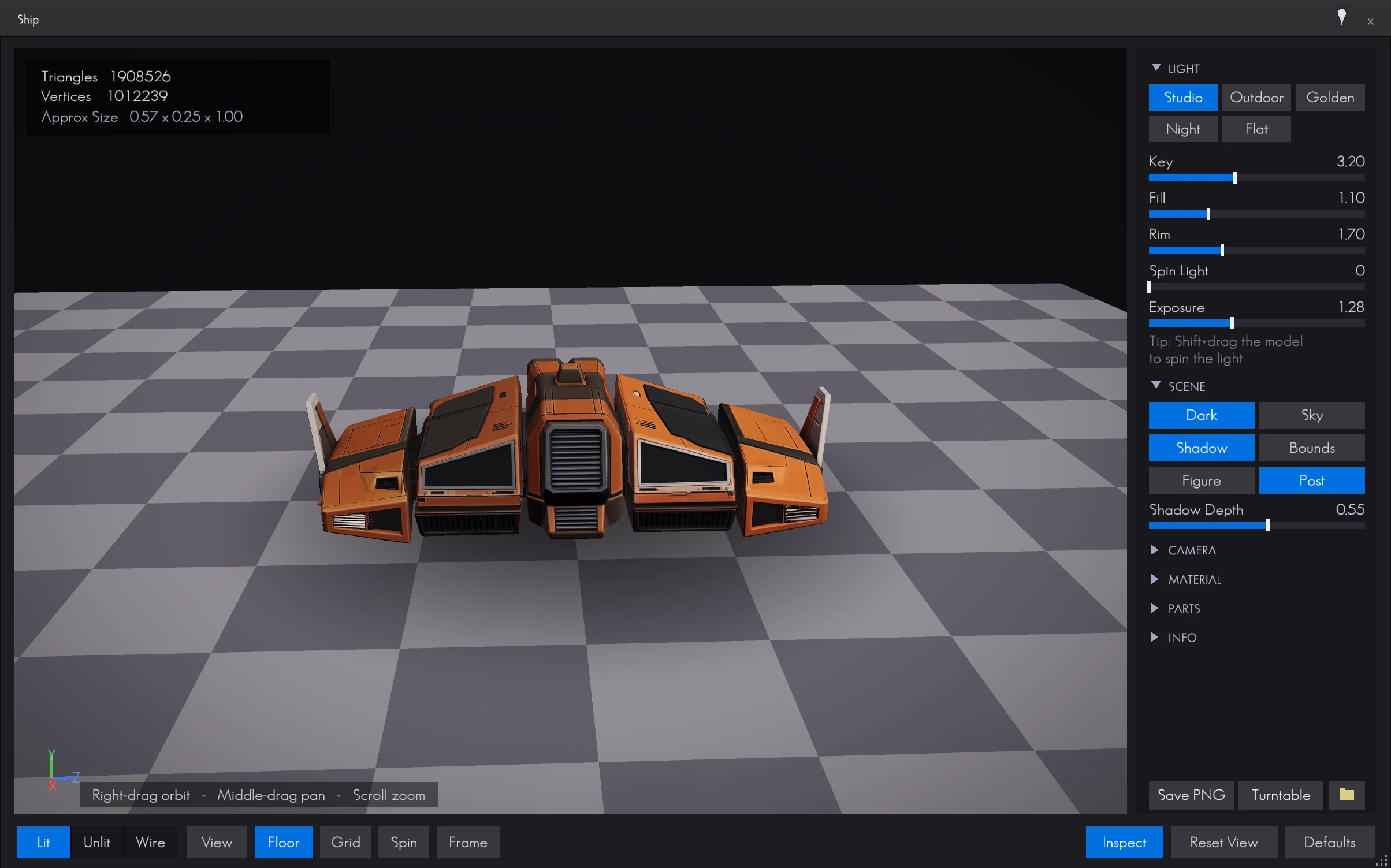Image resolution: width=1391 pixels, height=868 pixels.
Task: Enable the Figure scale reference
Action: (x=1201, y=480)
